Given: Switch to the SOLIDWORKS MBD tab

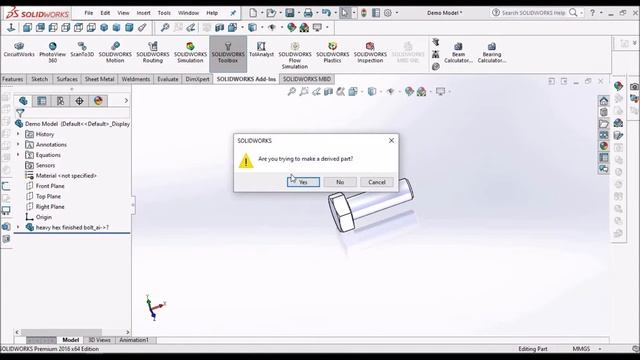Looking at the screenshot, I should pos(307,79).
